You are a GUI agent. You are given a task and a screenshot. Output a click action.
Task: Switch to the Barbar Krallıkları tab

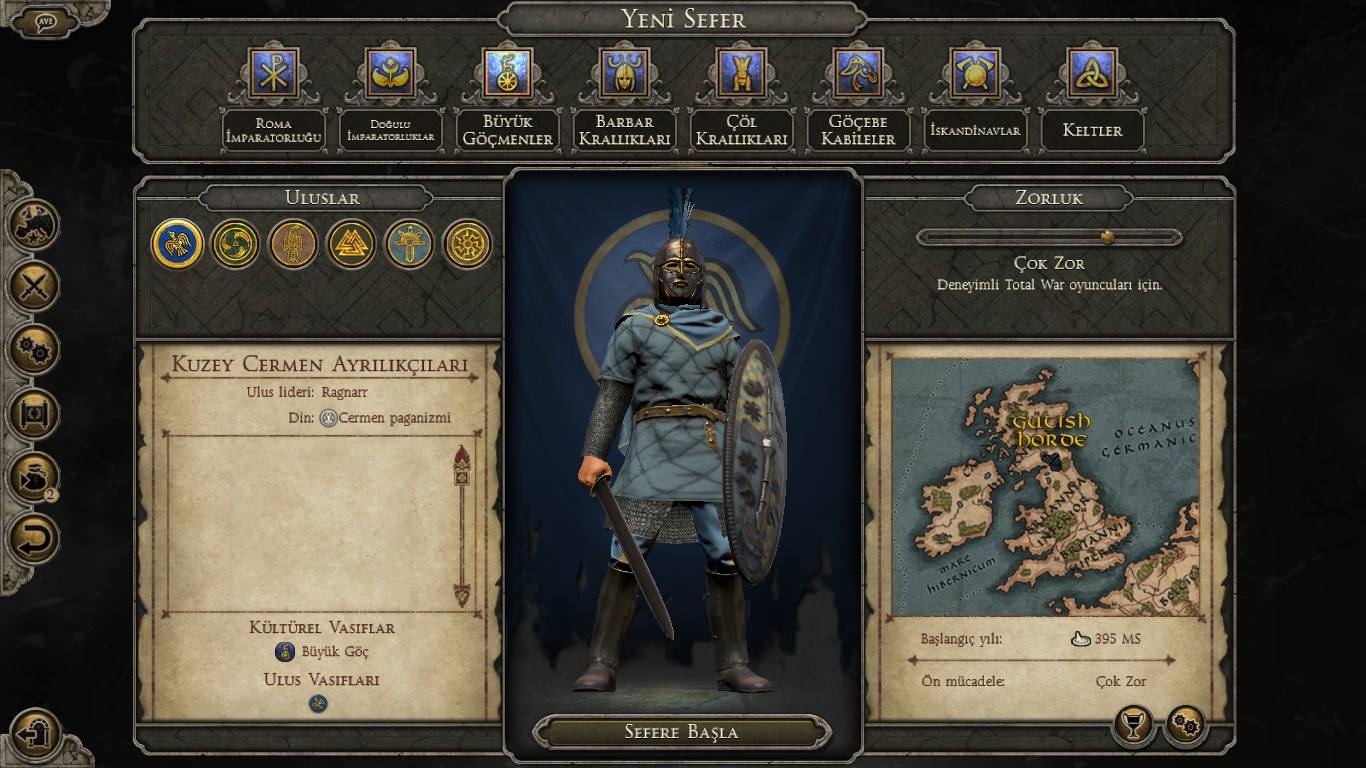click(x=624, y=130)
